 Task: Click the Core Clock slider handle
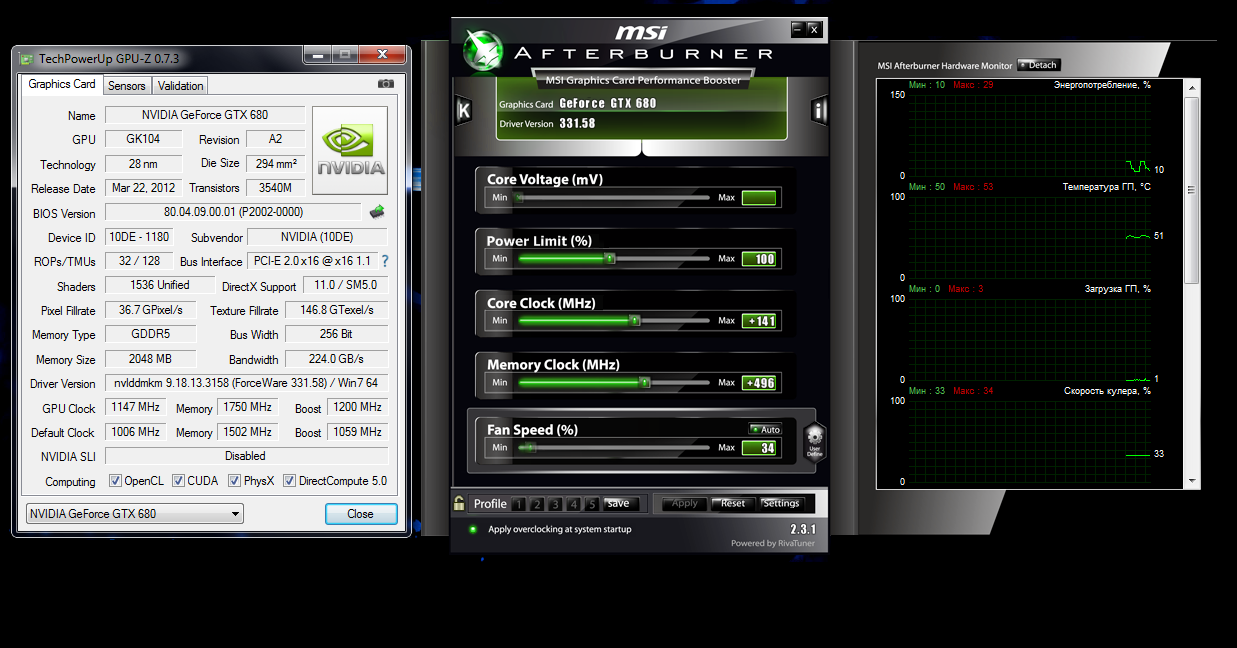634,321
